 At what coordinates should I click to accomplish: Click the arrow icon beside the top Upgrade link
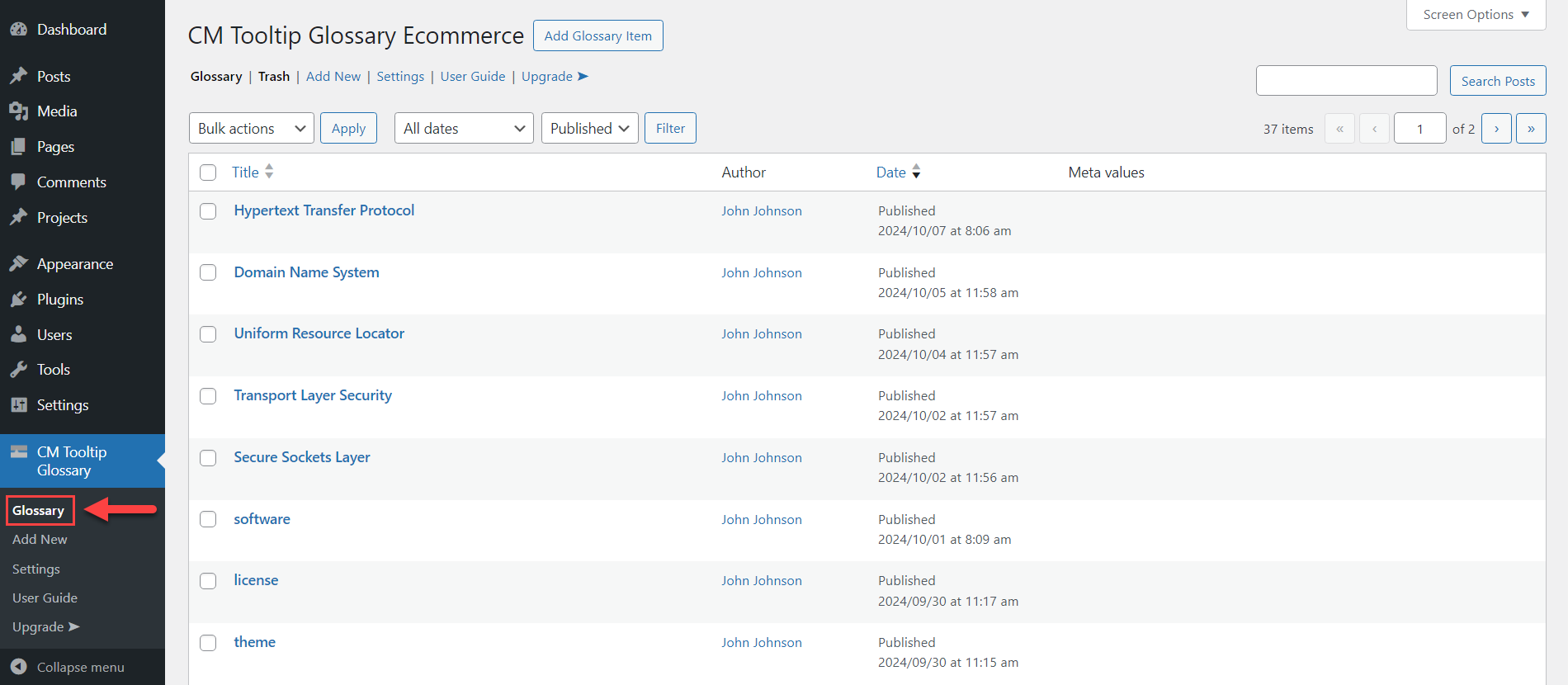(583, 76)
